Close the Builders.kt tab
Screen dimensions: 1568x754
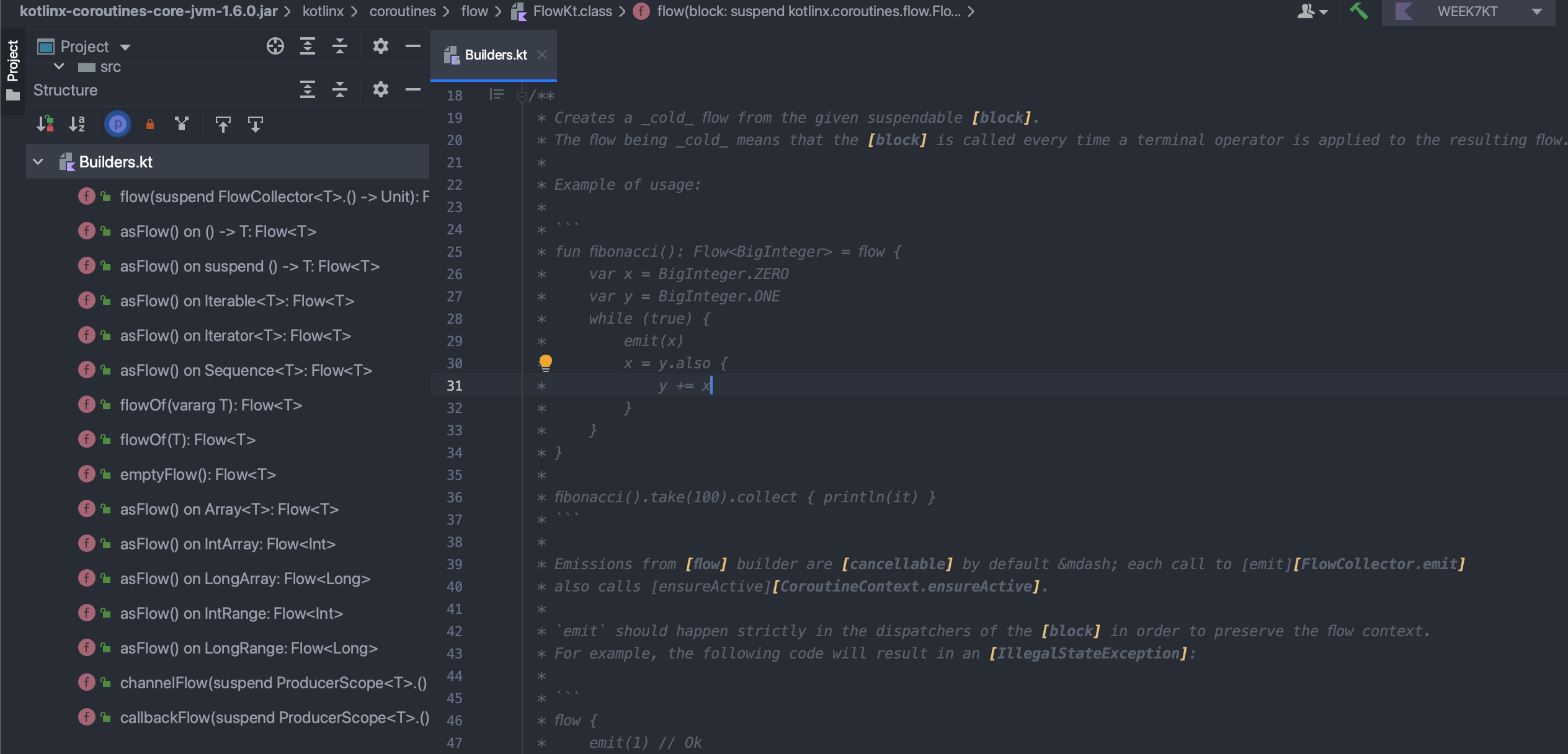click(542, 55)
